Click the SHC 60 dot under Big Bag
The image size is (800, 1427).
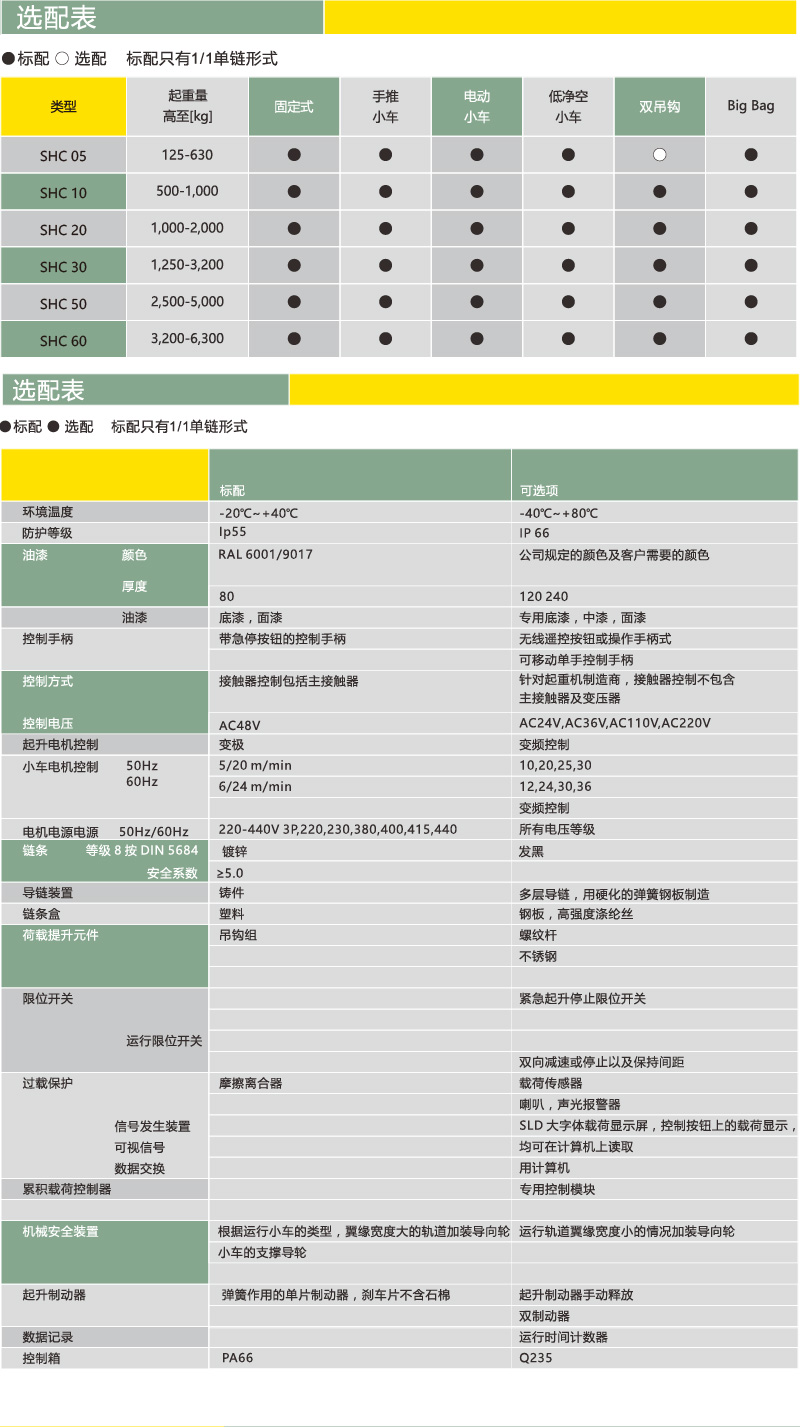(751, 339)
